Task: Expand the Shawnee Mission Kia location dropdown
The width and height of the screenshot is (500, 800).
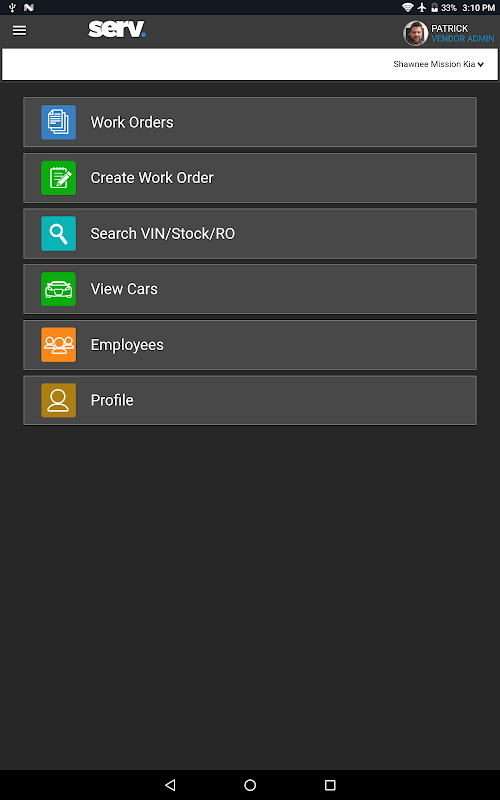Action: 438,64
